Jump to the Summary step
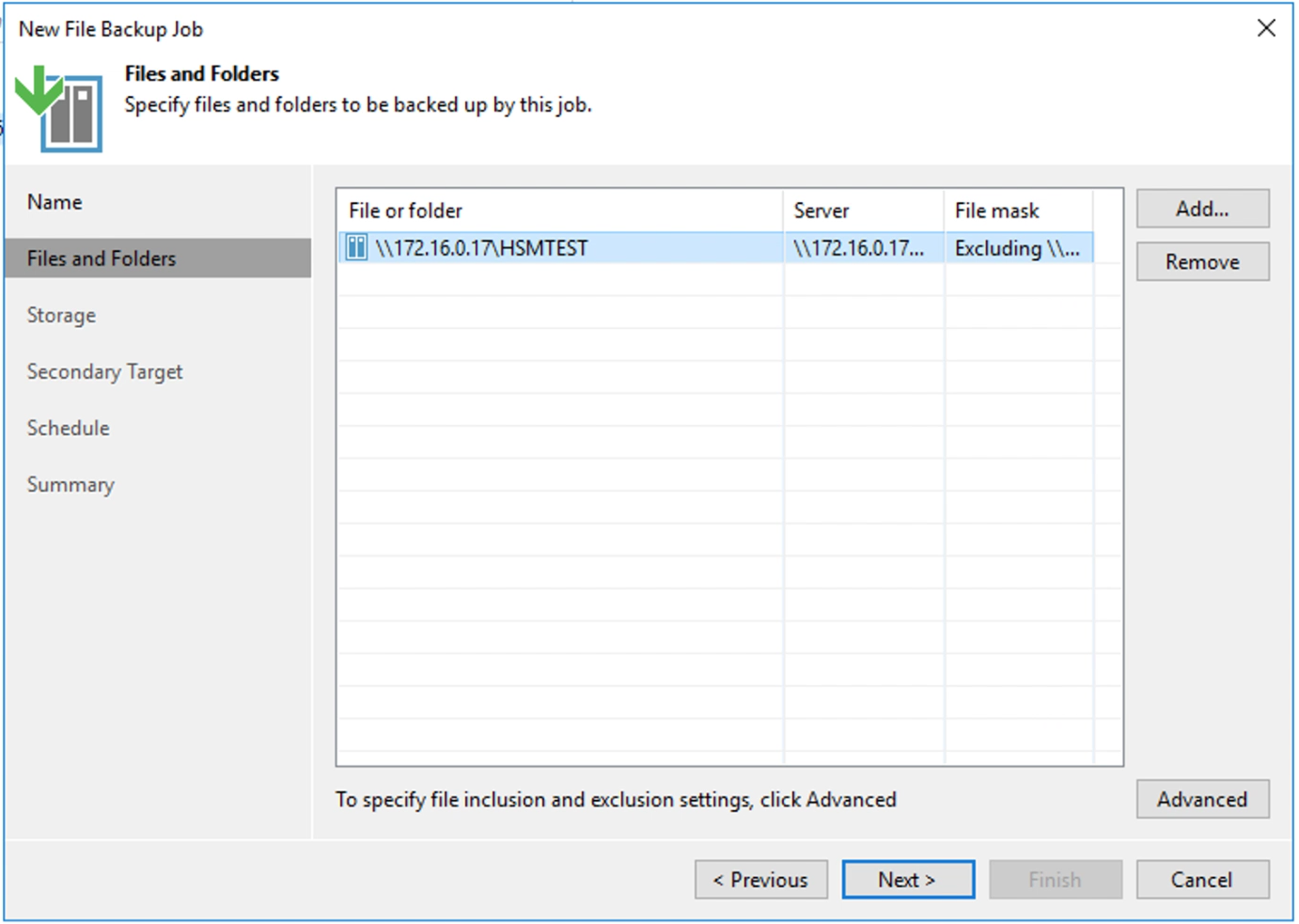 tap(70, 484)
